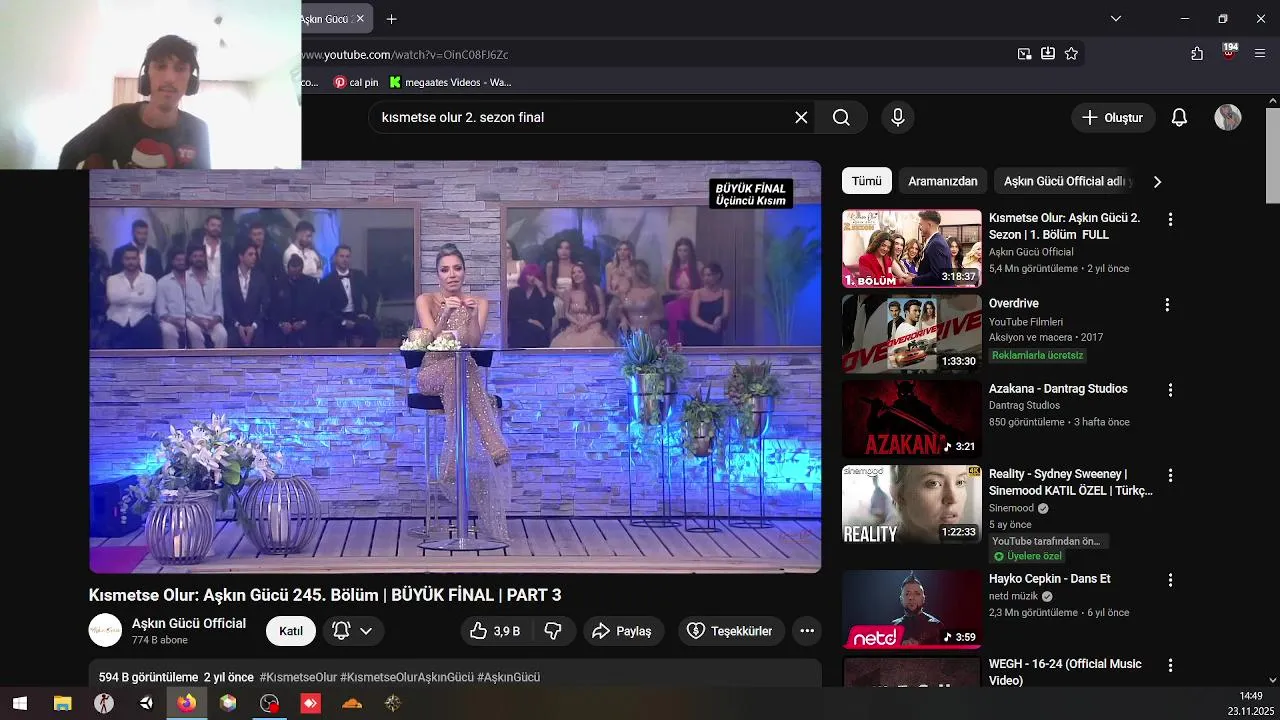This screenshot has width=1280, height=720.
Task: Click the video player to pause
Action: pos(455,366)
